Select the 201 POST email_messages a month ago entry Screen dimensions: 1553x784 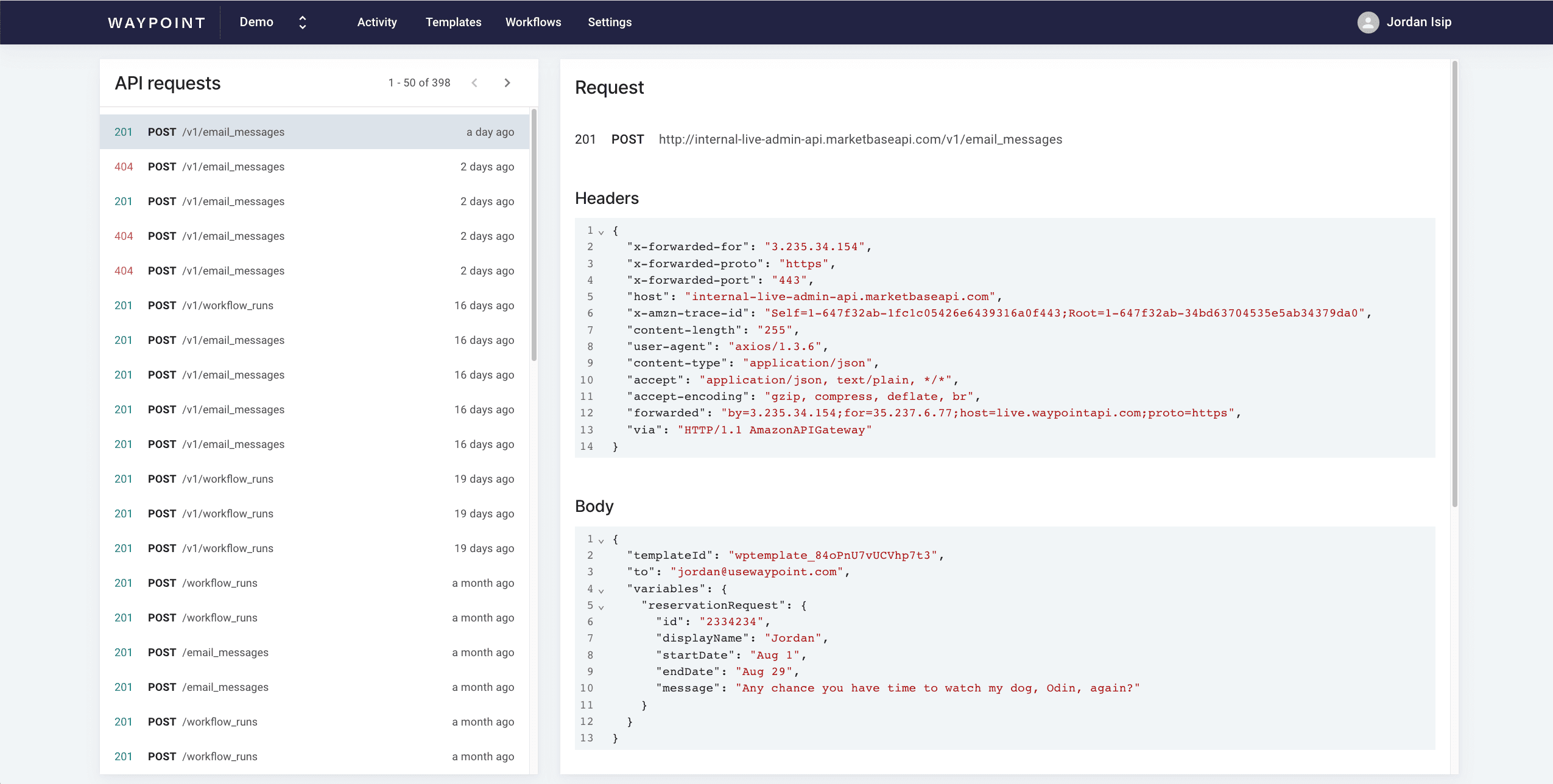tap(314, 652)
